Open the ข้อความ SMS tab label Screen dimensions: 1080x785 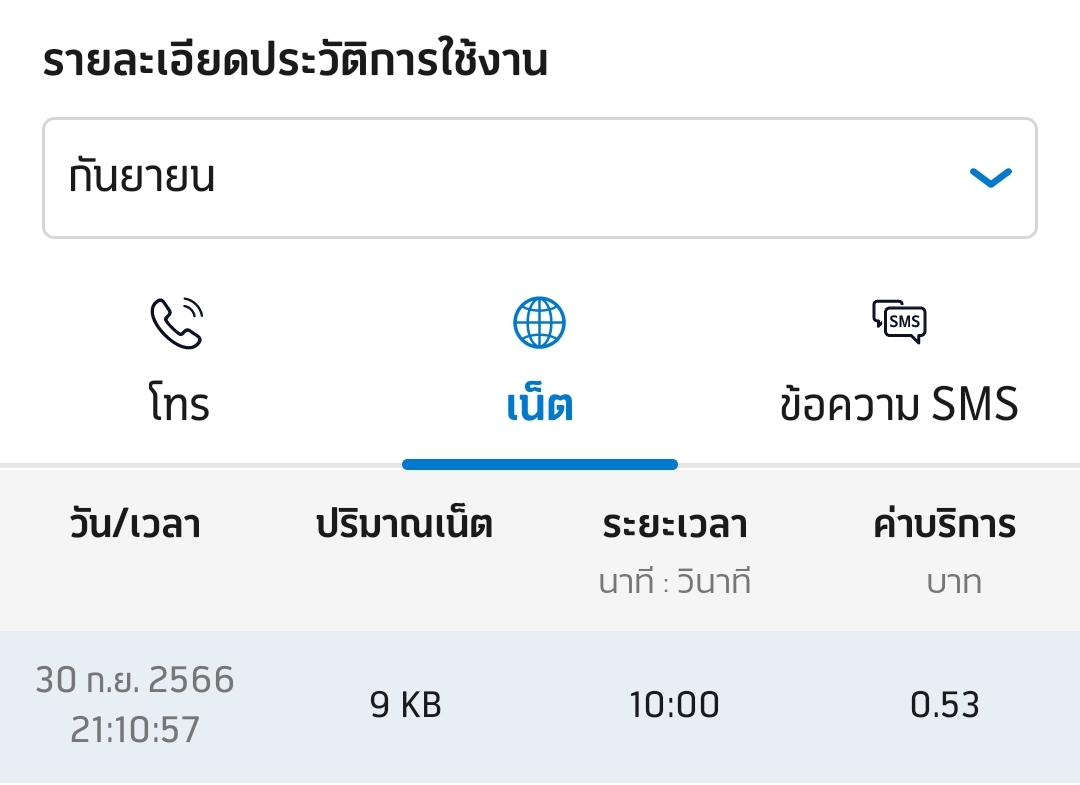pos(899,404)
